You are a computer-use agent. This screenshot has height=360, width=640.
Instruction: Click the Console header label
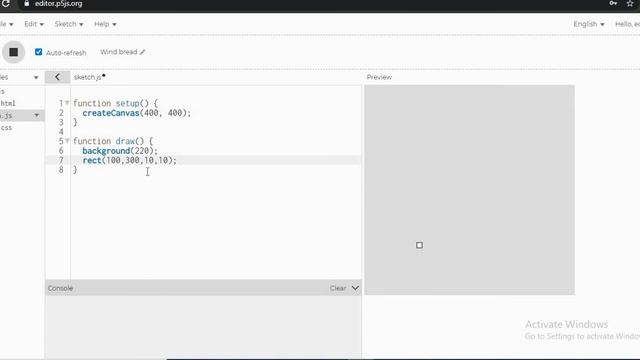point(60,288)
